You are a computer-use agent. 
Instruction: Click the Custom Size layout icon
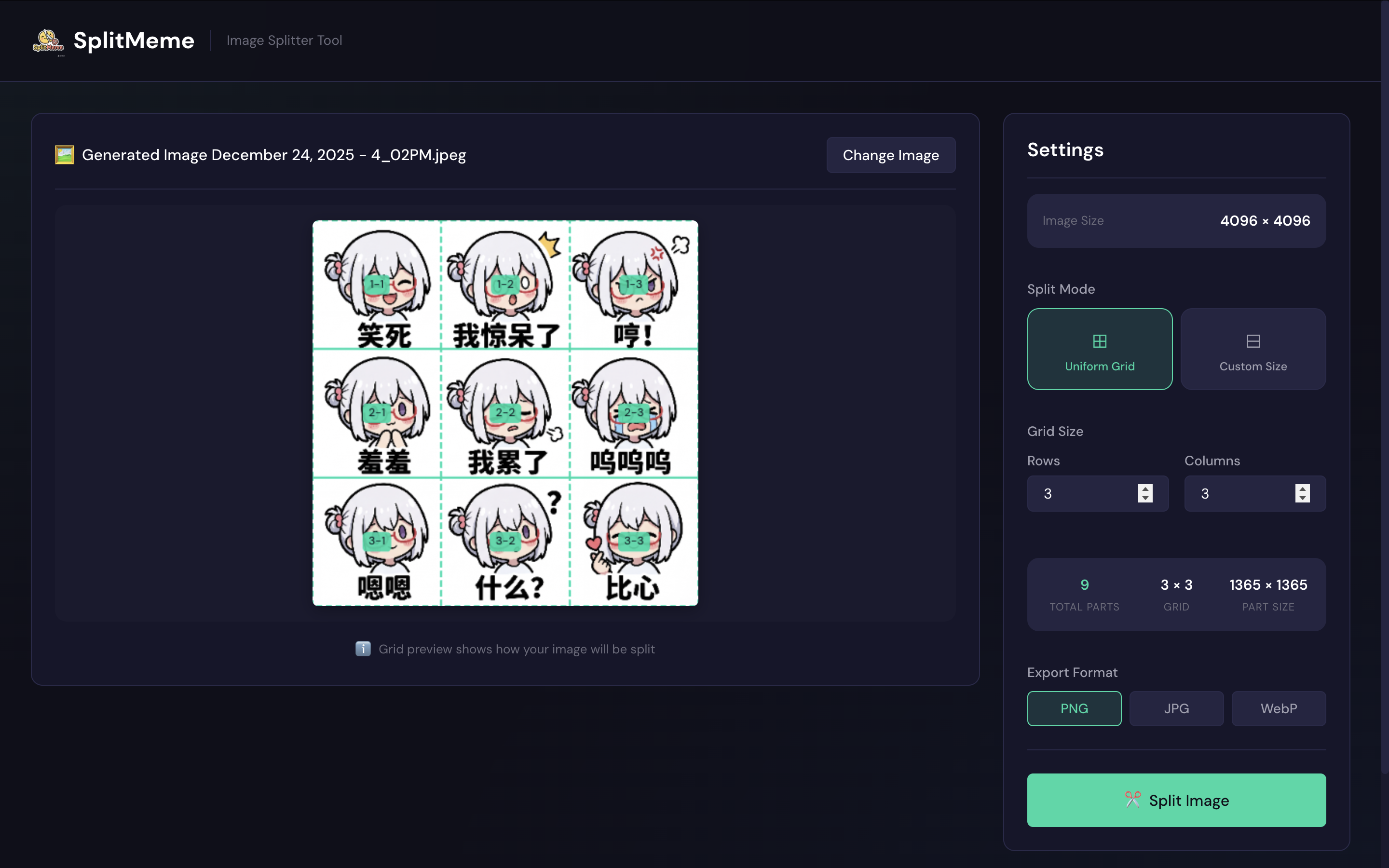(x=1253, y=341)
